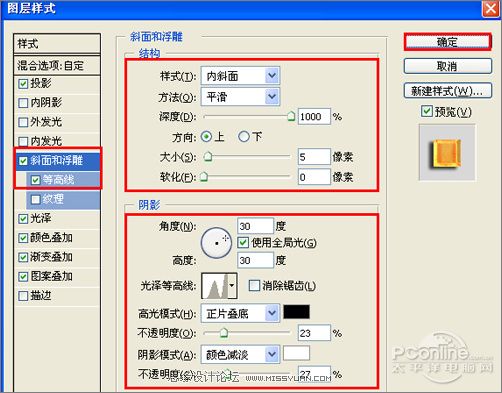Open the 样式 style dropdown 内斜面
Viewport: 502px width, 393px height.
point(240,76)
